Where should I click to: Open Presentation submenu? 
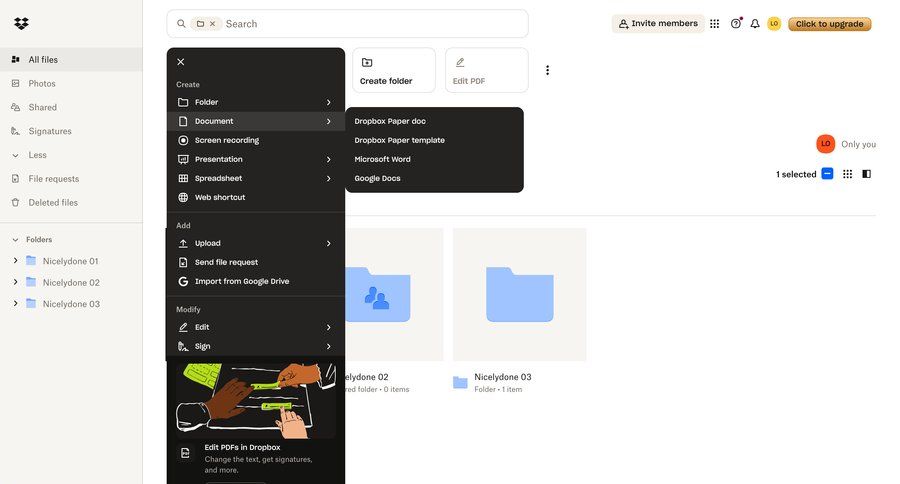[x=255, y=159]
